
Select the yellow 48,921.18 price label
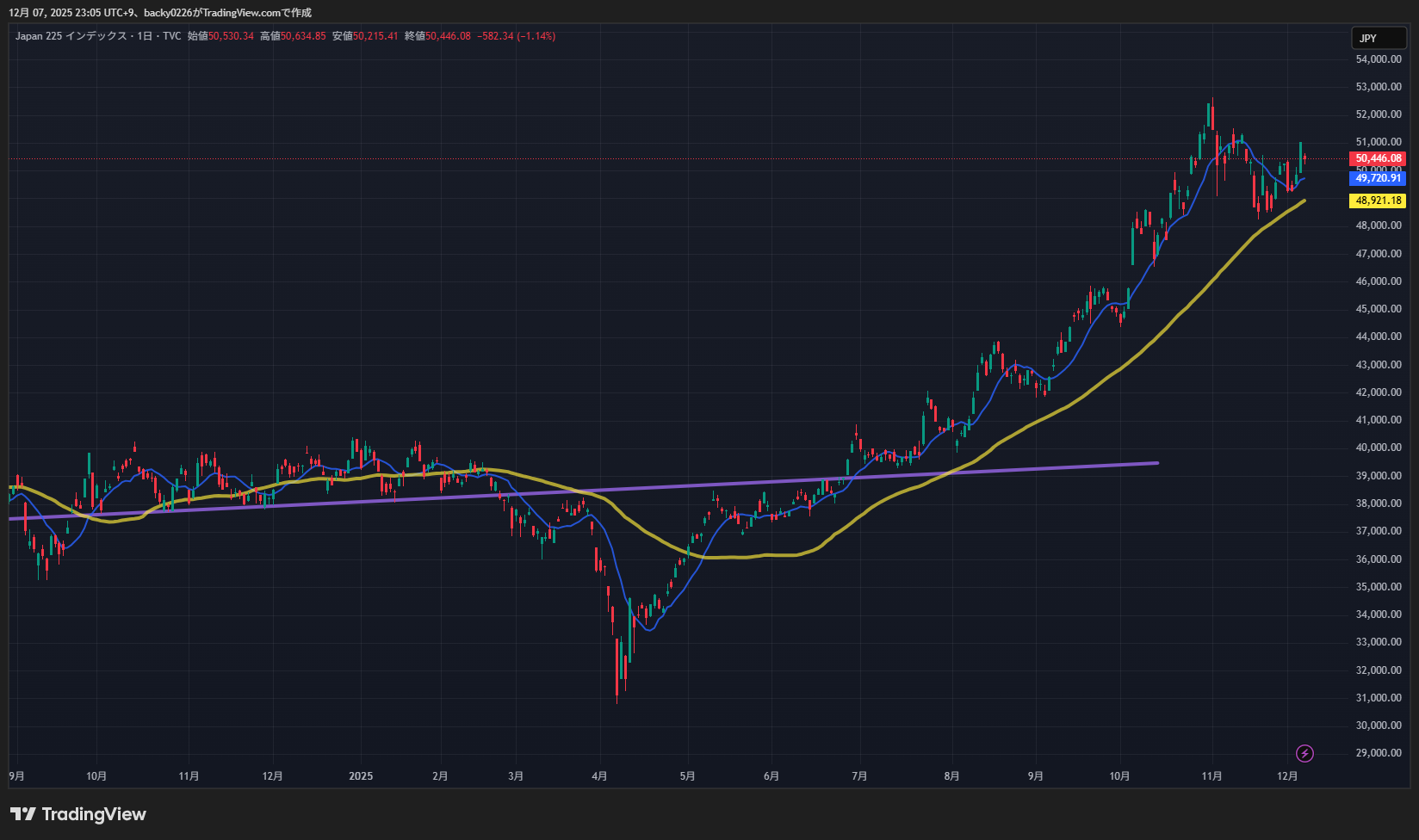click(x=1378, y=201)
